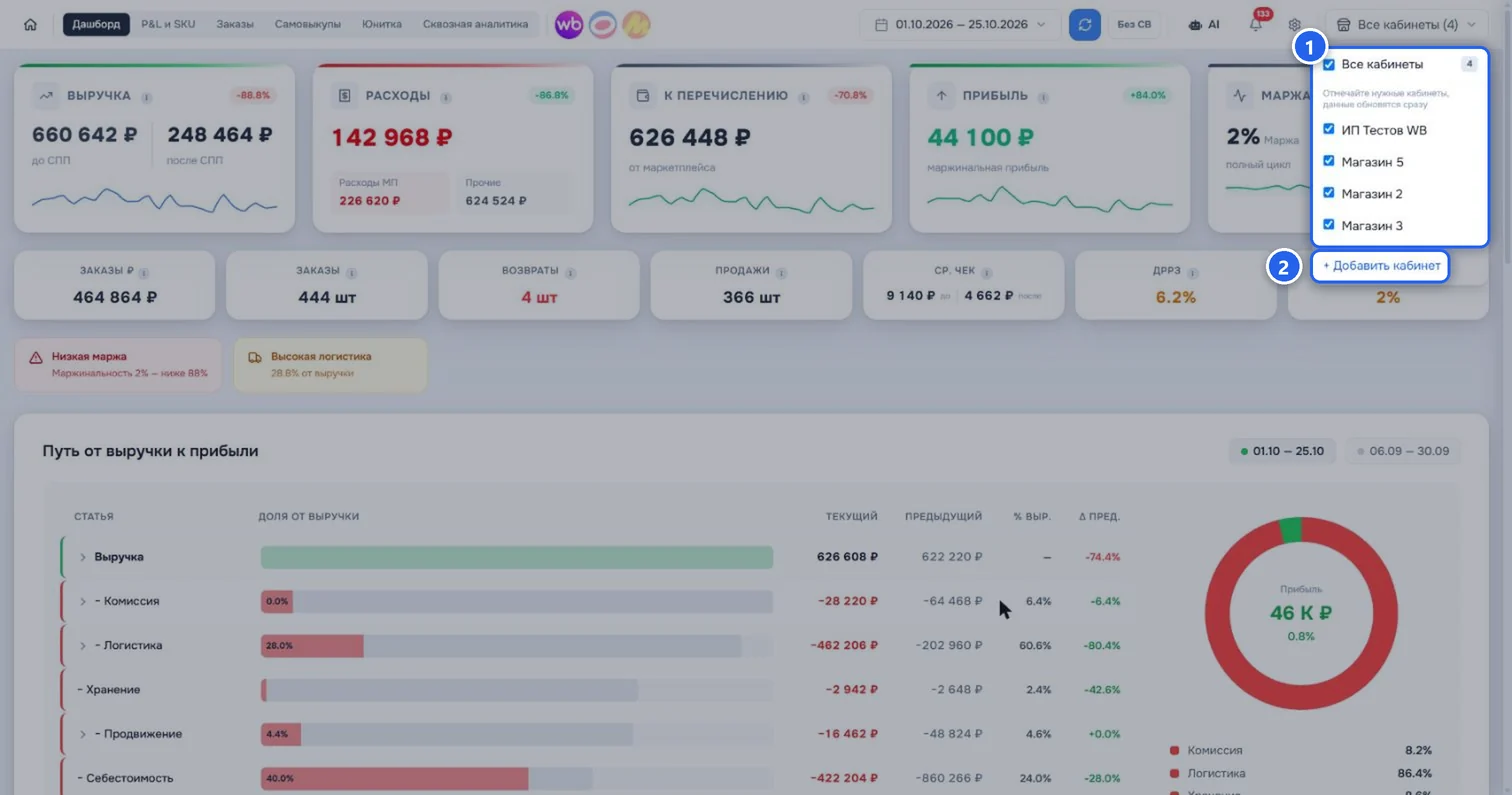Viewport: 1512px width, 795px height.
Task: Click the red Логистика legend swatch
Action: point(1175,773)
